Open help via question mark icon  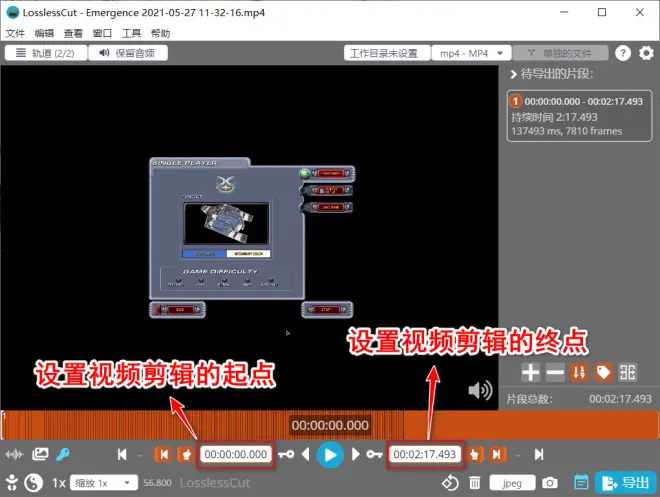(x=623, y=53)
